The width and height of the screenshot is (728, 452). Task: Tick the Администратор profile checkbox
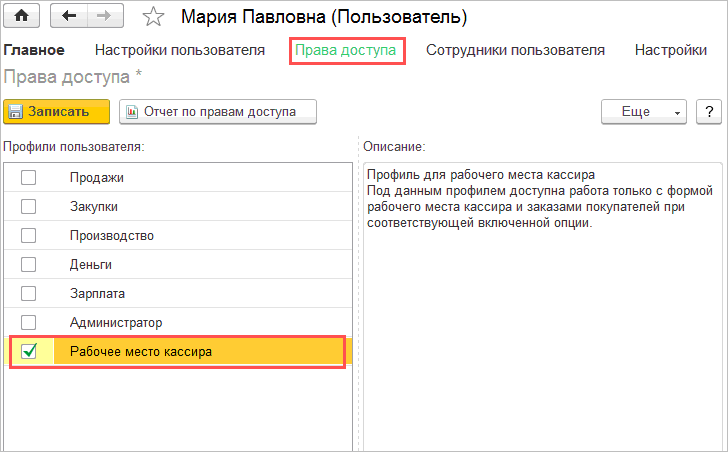pos(29,322)
